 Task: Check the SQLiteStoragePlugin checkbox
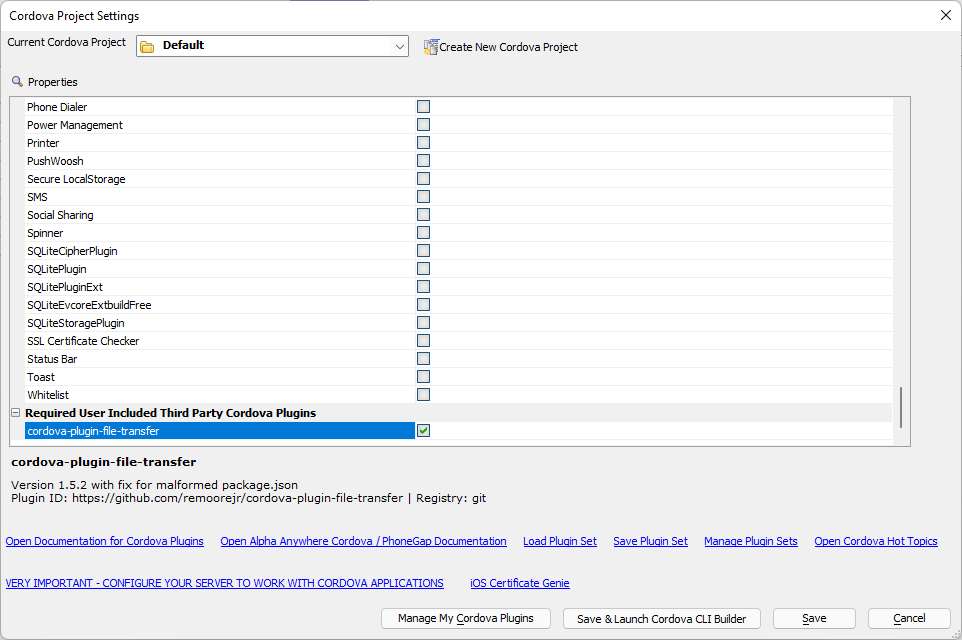pyautogui.click(x=423, y=323)
